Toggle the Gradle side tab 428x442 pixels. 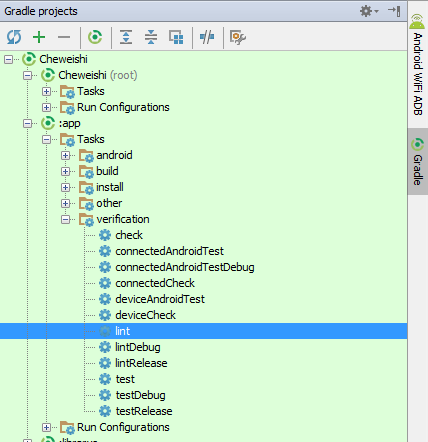(418, 162)
